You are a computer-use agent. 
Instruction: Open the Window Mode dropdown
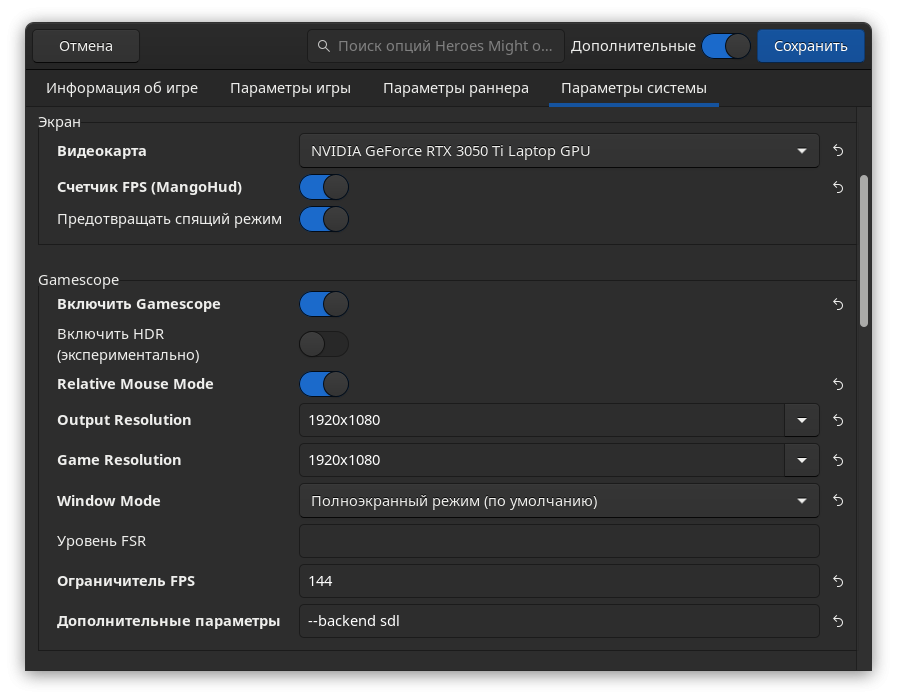(559, 501)
